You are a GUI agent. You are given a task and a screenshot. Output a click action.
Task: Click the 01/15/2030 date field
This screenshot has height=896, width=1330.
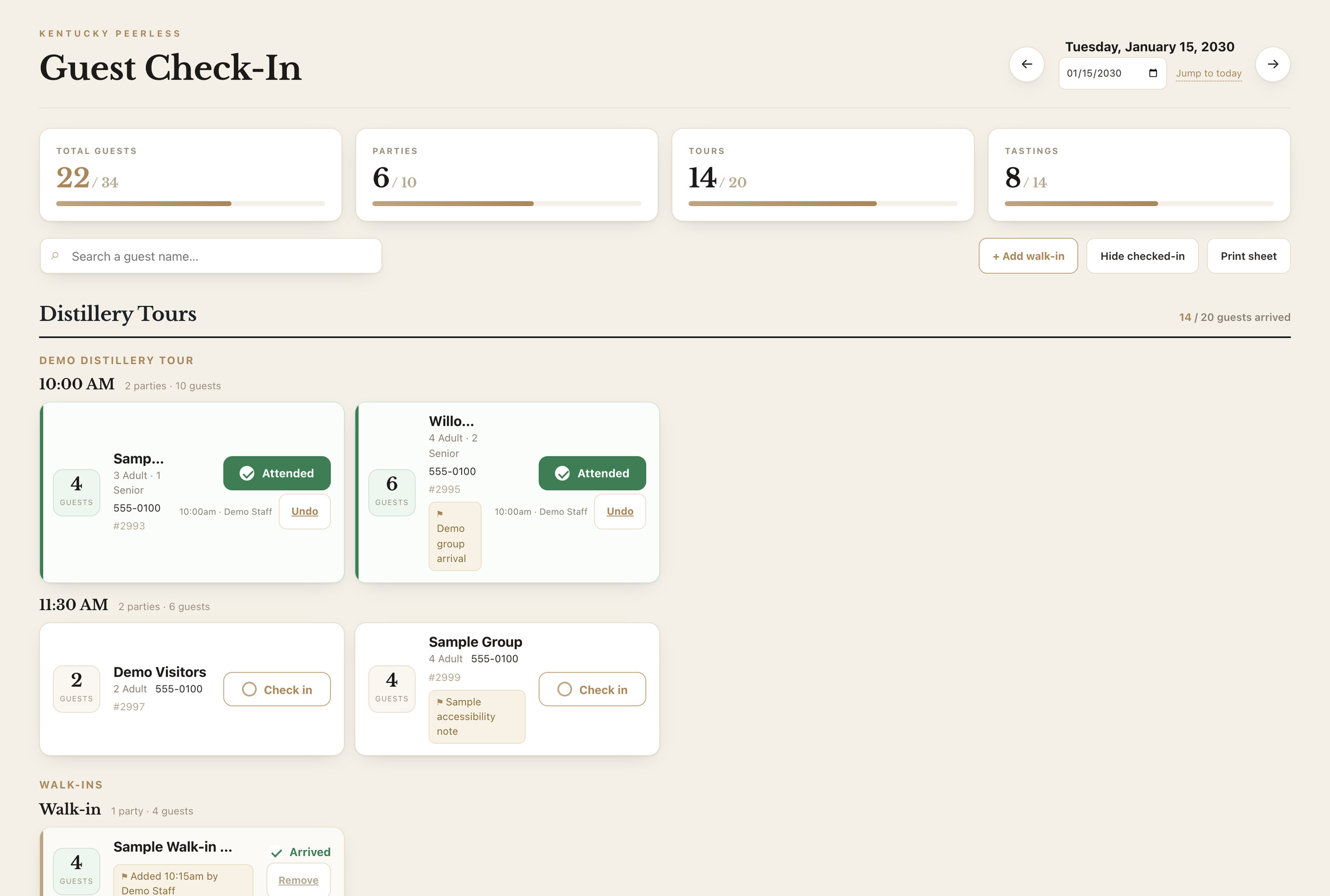(x=1112, y=73)
